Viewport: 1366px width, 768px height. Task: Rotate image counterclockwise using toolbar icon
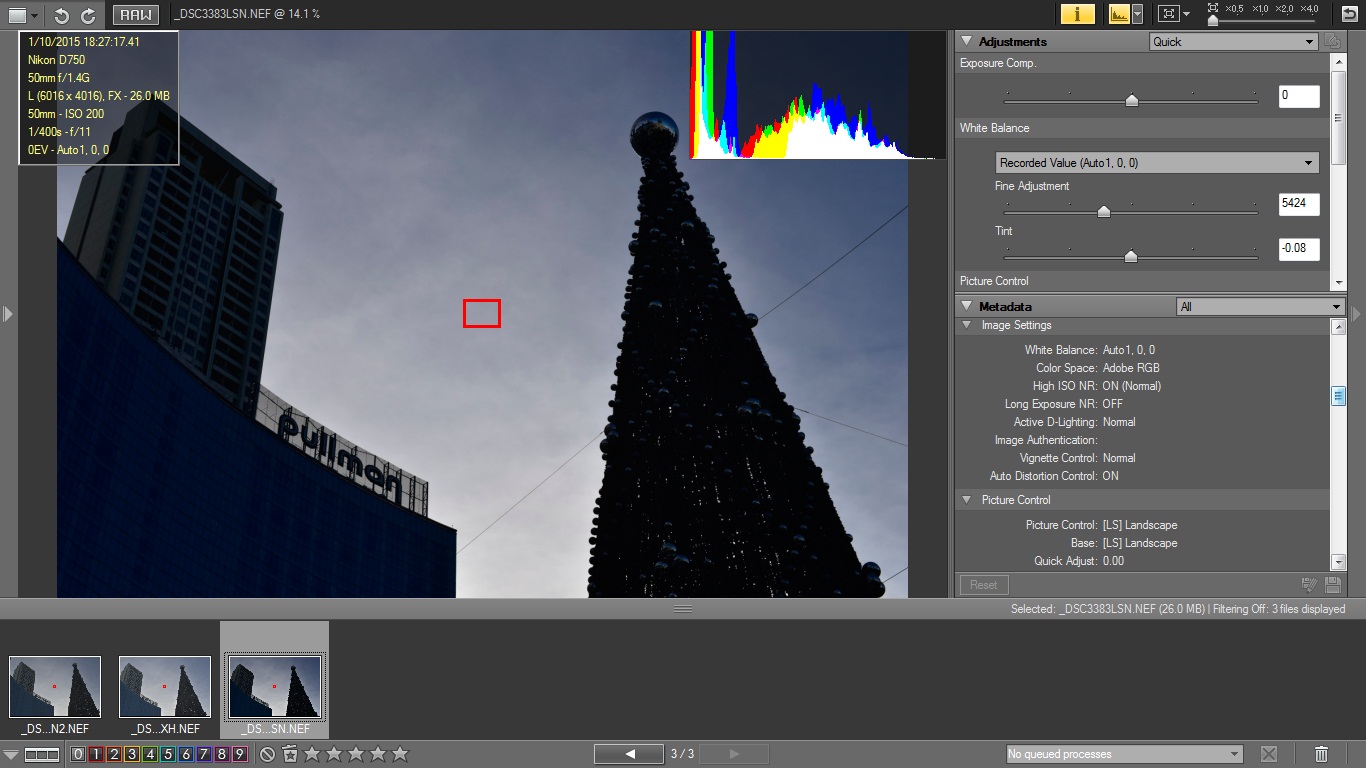point(62,15)
